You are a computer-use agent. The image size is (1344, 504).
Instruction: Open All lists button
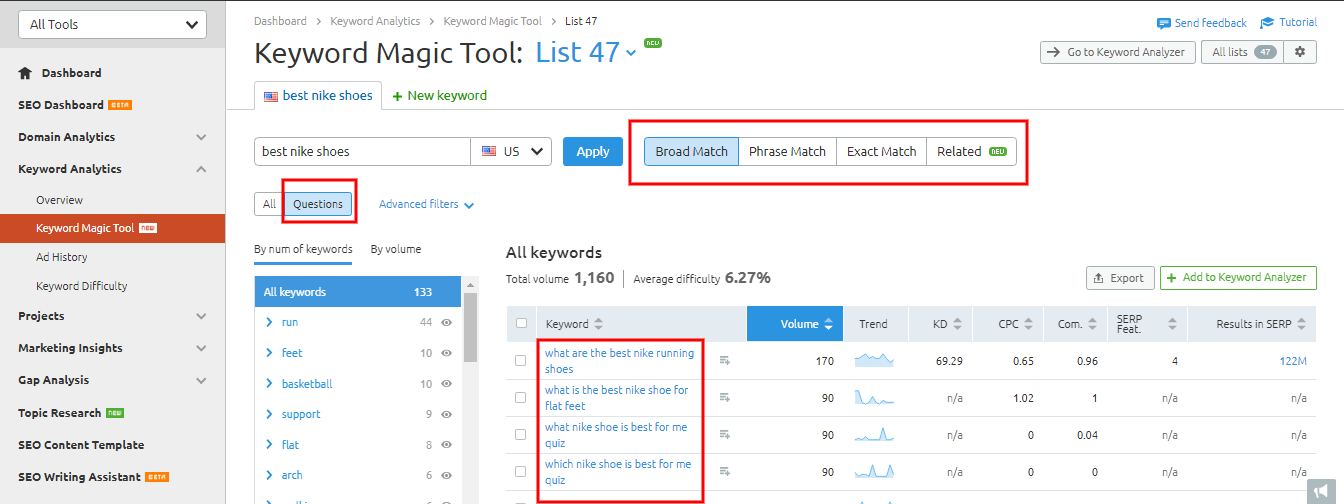click(x=1243, y=52)
